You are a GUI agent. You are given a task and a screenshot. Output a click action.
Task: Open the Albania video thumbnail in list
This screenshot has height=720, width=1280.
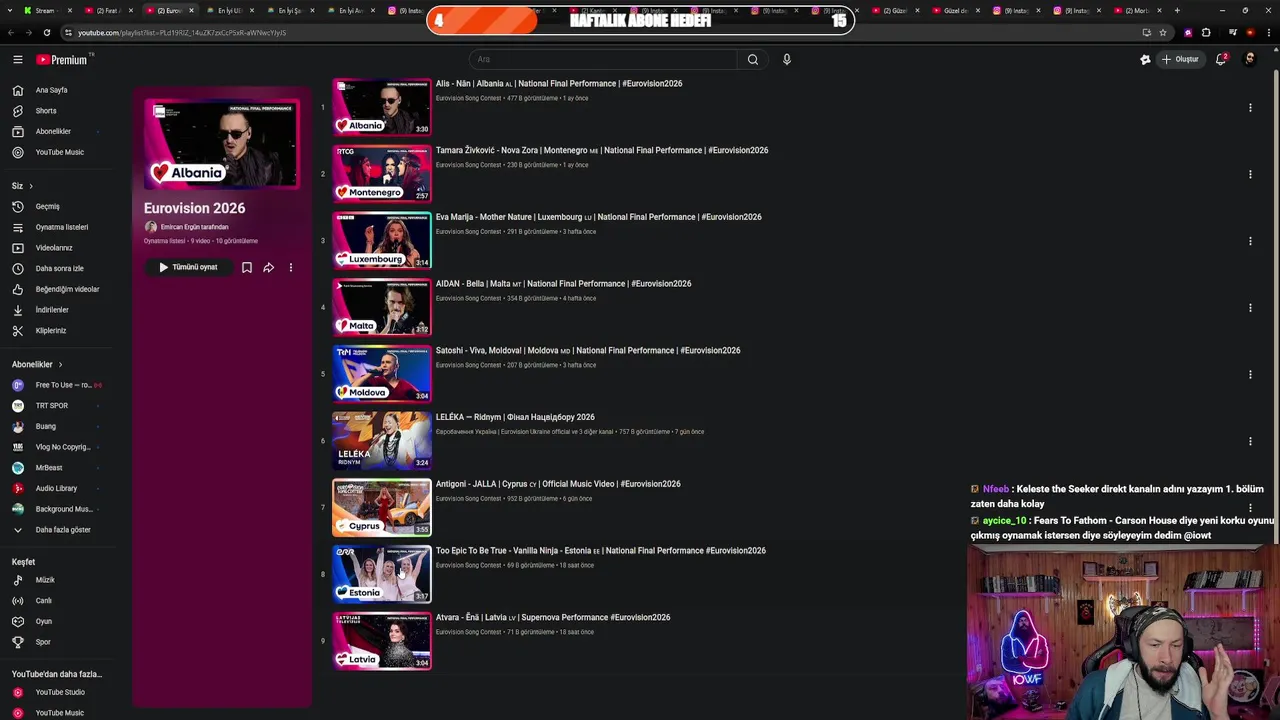[x=382, y=107]
